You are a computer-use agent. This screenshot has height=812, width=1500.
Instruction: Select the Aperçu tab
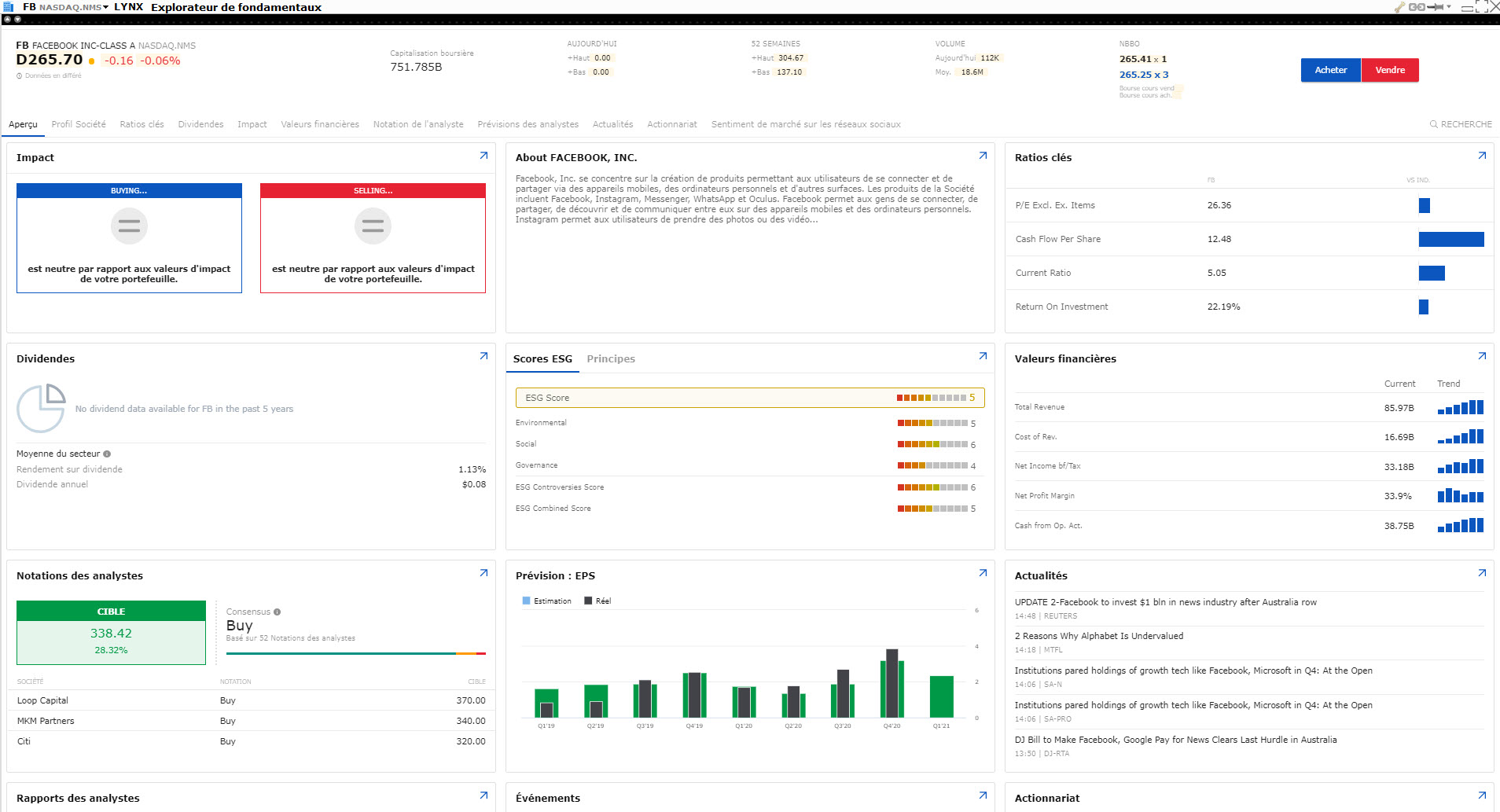point(23,124)
